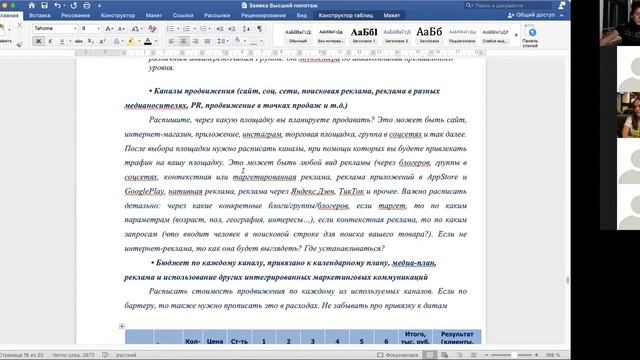Toggle italic (К) formatting
640x360 pixels.
[x=50, y=41]
